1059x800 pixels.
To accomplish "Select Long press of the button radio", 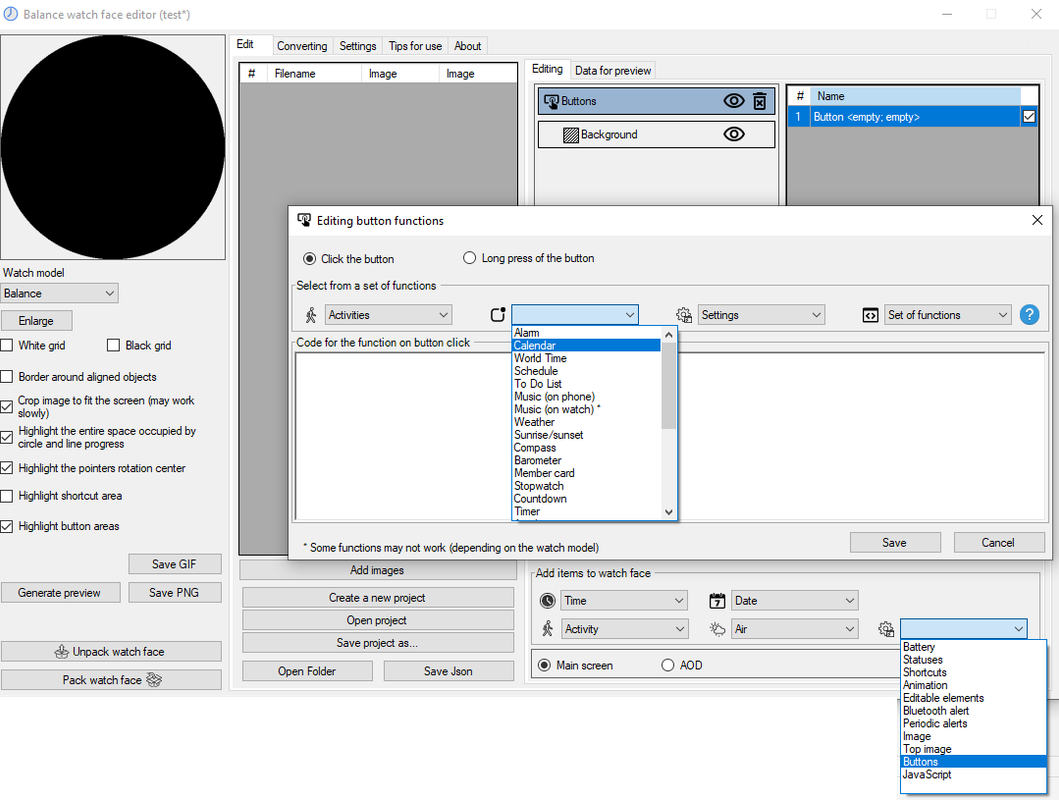I will pos(469,258).
